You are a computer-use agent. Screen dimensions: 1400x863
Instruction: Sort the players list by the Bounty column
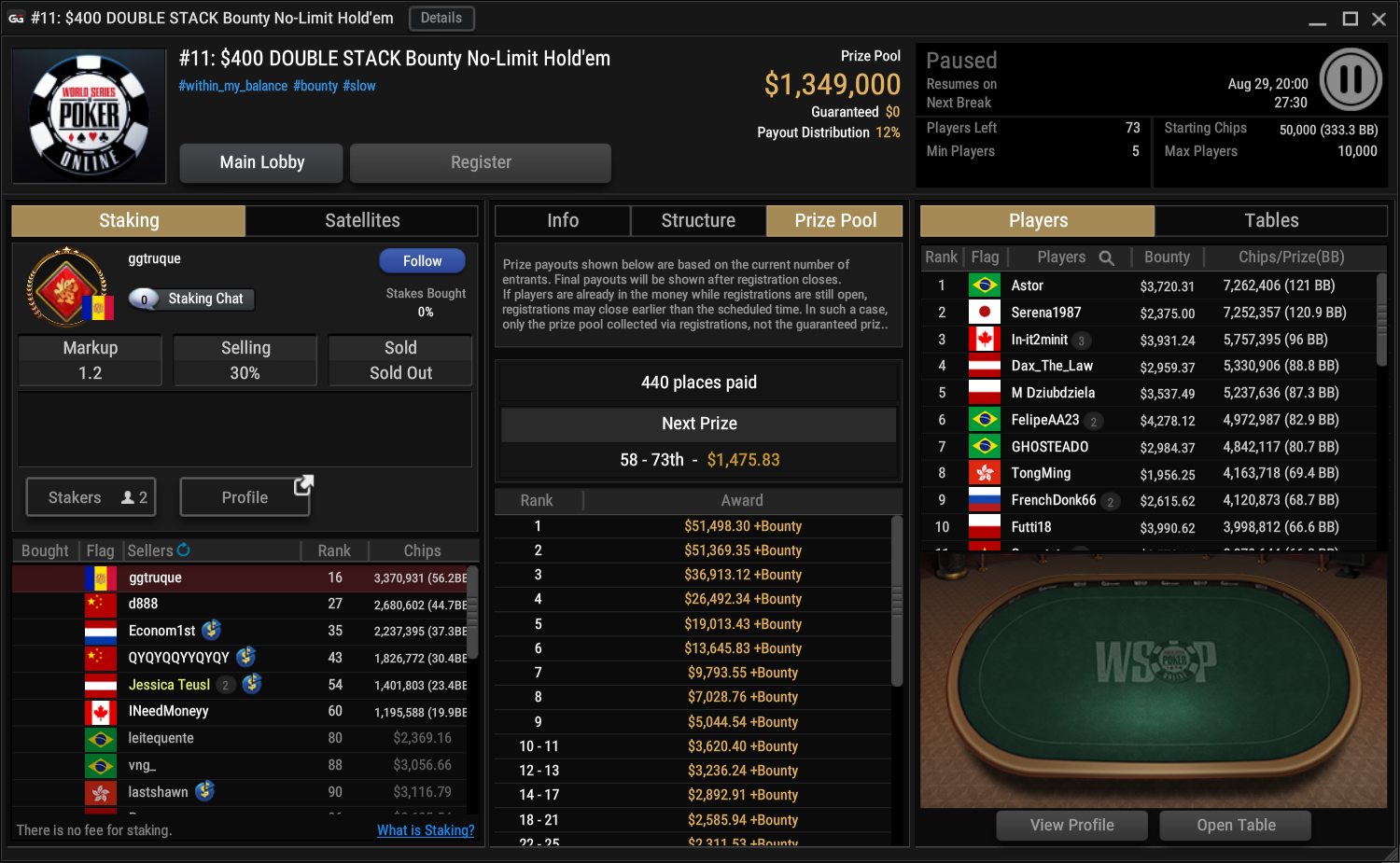tap(1167, 258)
